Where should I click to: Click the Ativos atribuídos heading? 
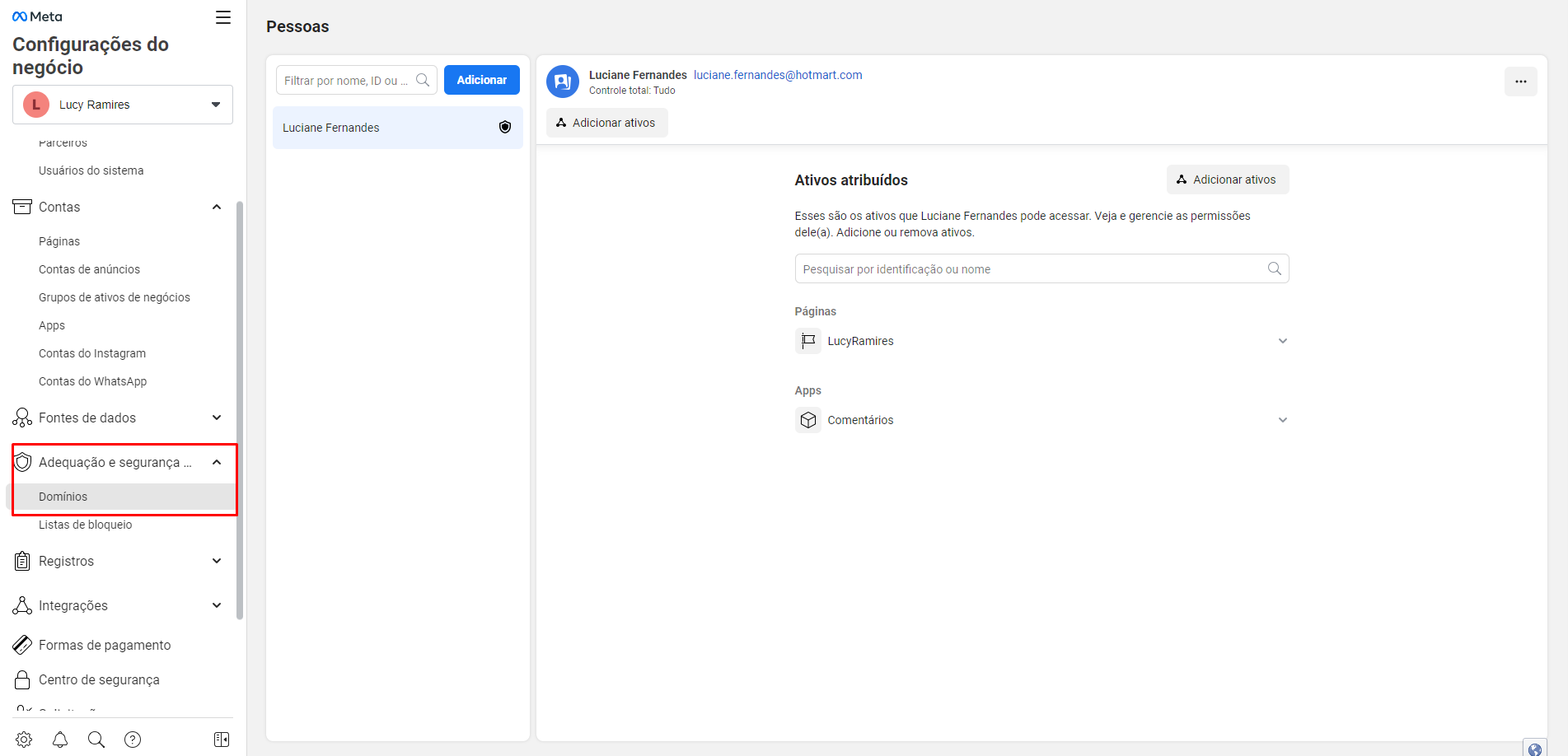[851, 180]
